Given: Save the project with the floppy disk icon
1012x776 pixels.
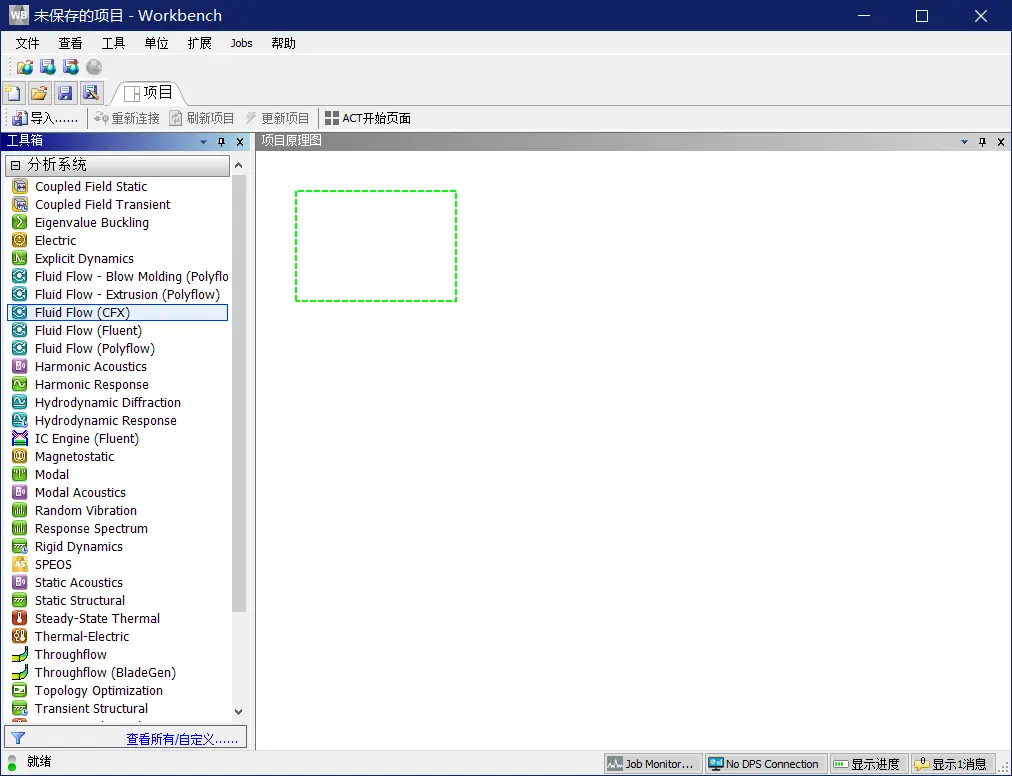Looking at the screenshot, I should 65,93.
